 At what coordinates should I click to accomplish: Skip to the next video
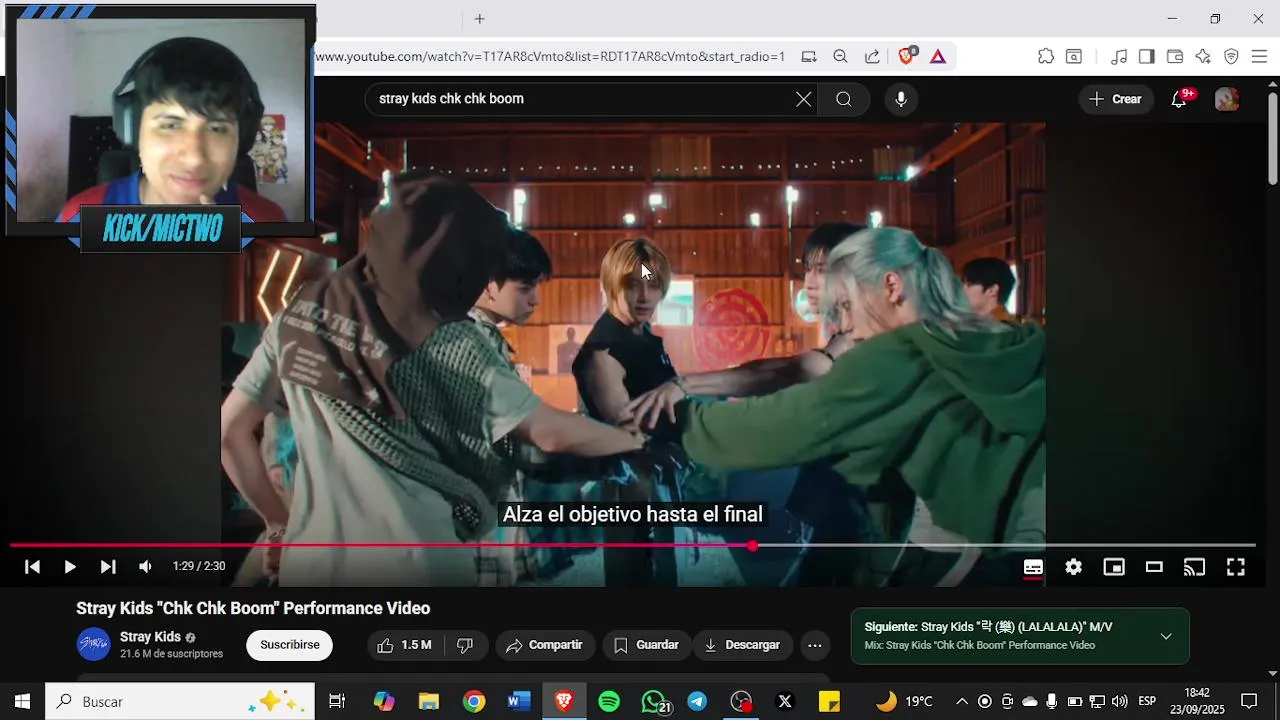[x=107, y=567]
